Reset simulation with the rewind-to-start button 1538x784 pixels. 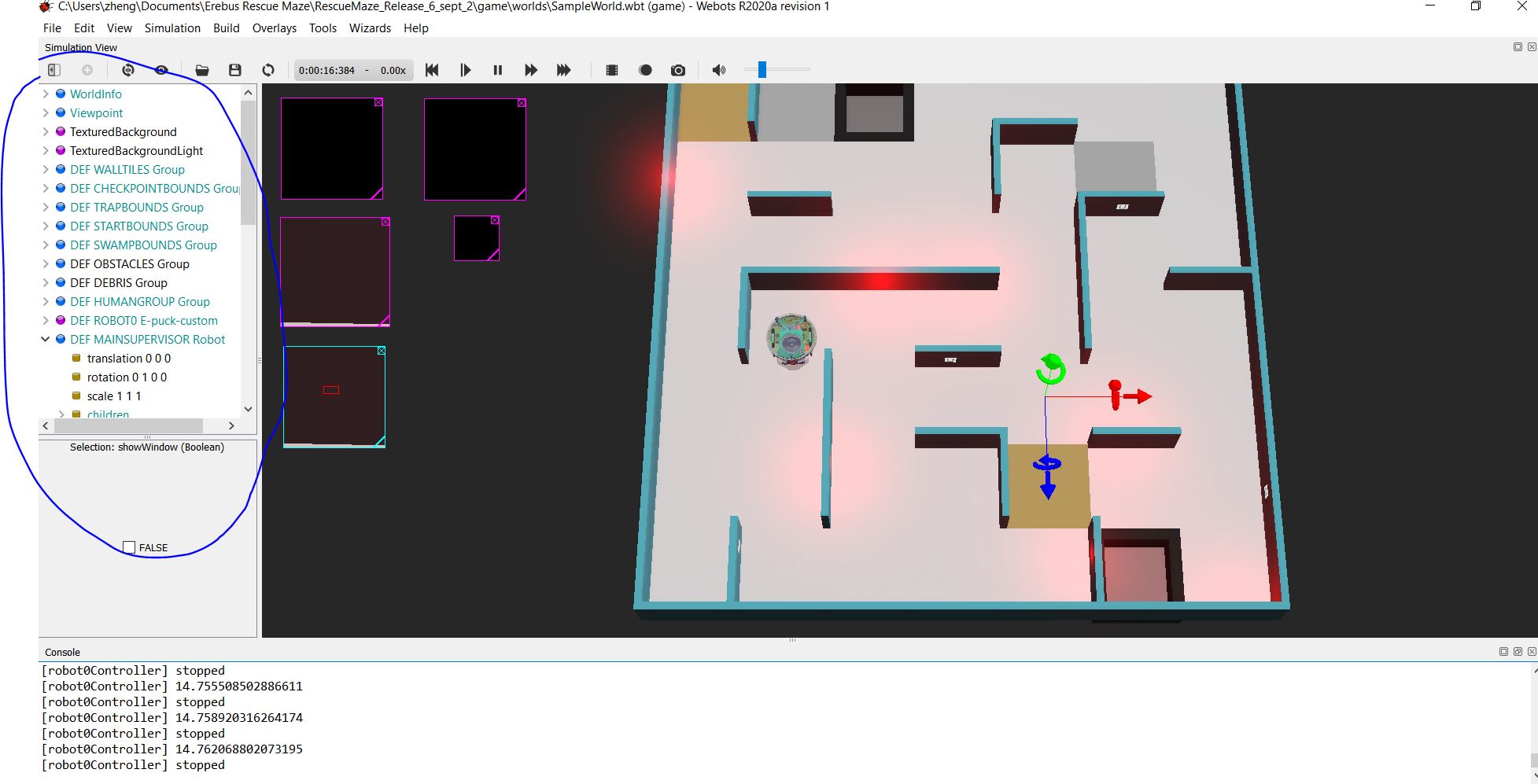[x=432, y=70]
